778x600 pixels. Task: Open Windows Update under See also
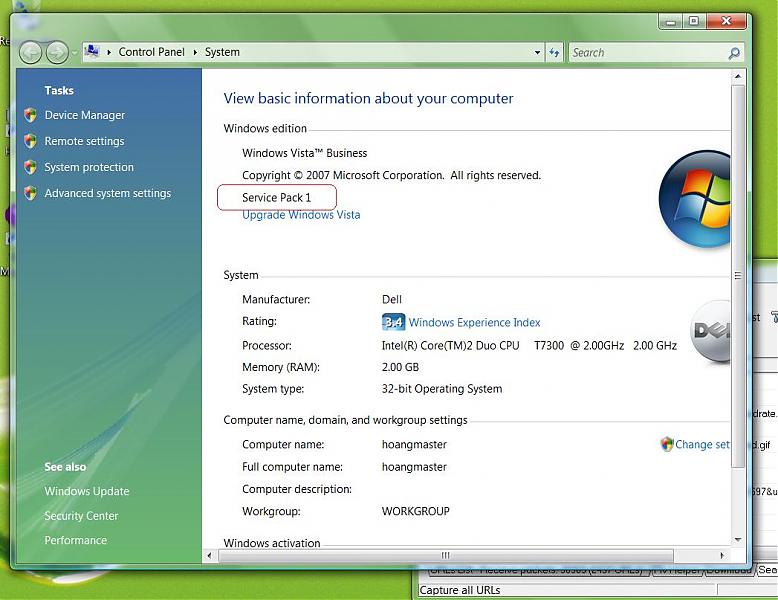[87, 491]
